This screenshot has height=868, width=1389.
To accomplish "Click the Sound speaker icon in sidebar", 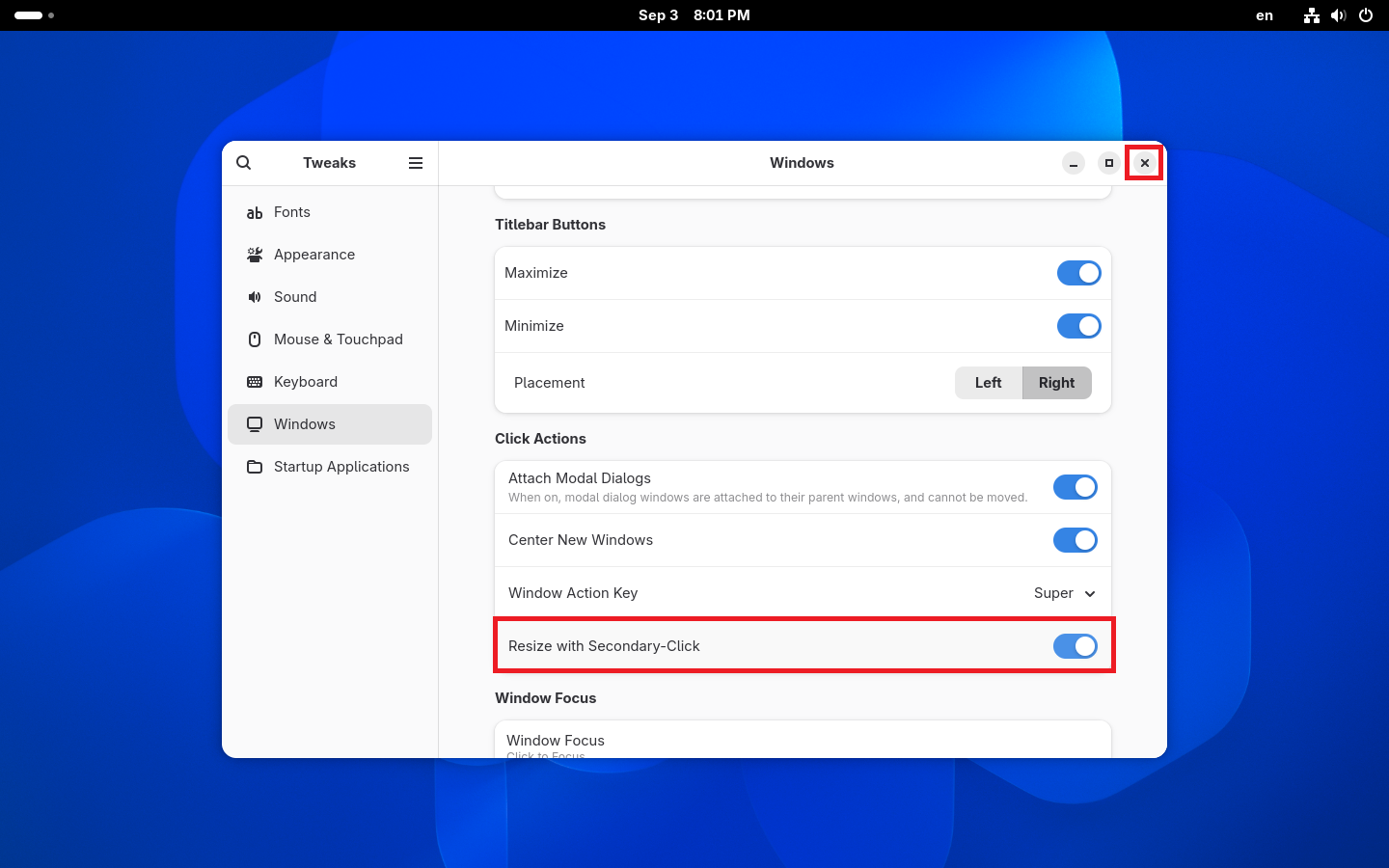I will coord(255,297).
